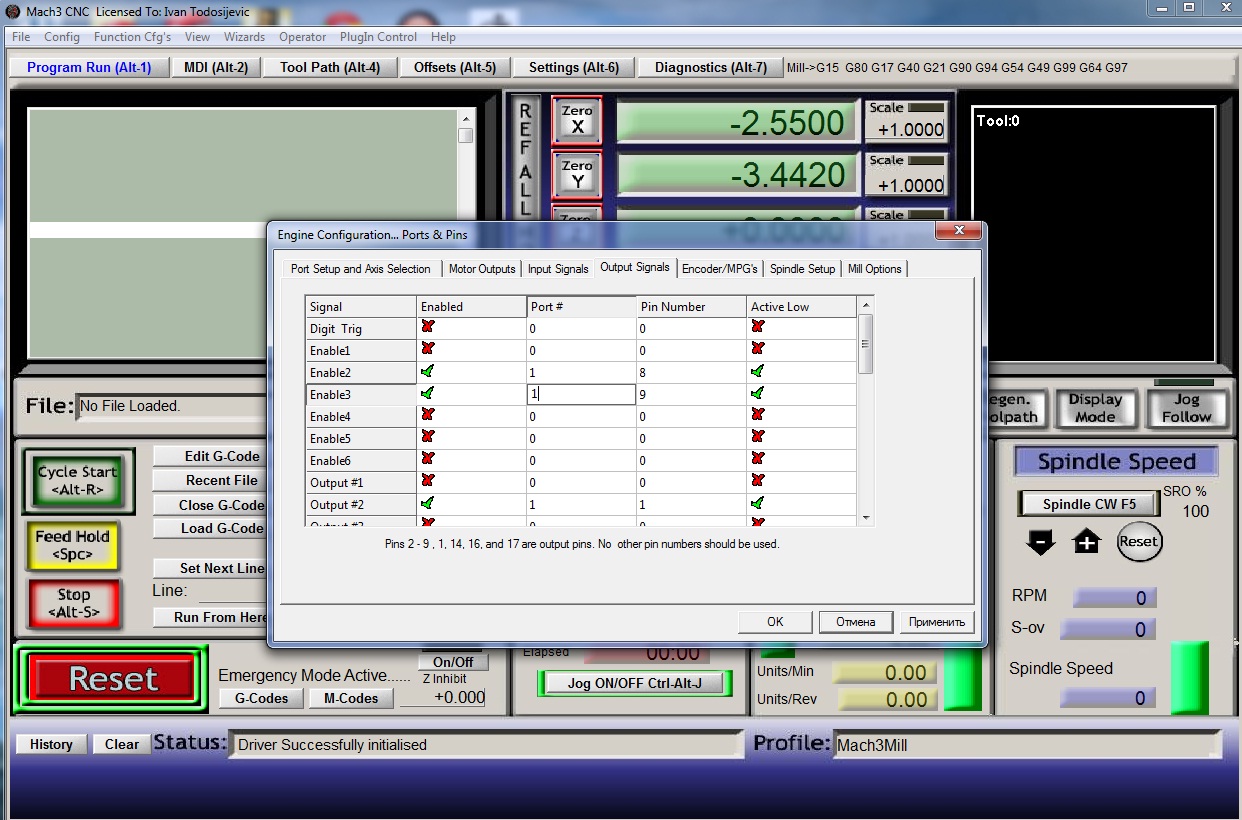Click the History button
The image size is (1242, 820).
click(51, 744)
